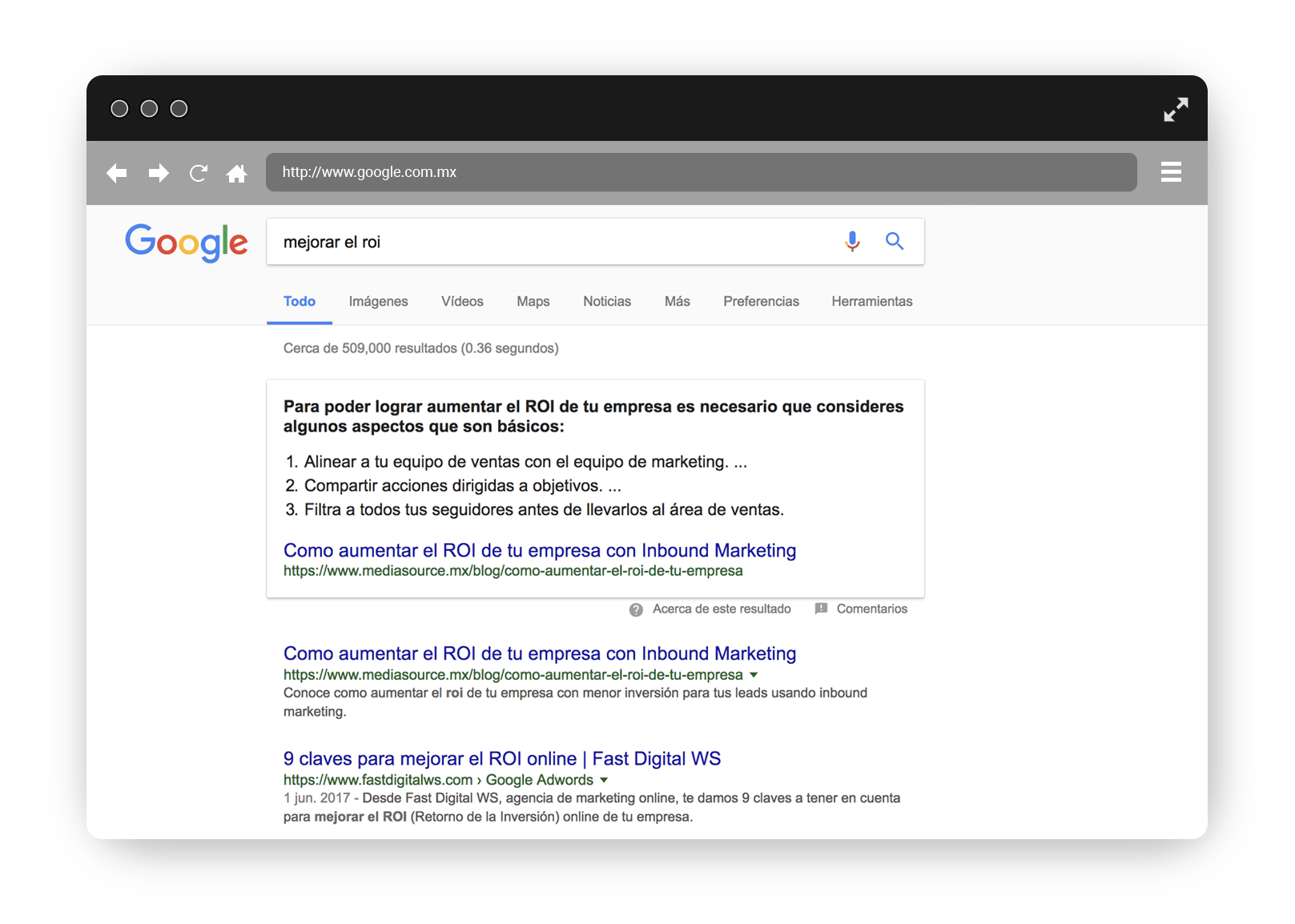Click the first window control circle
Image resolution: width=1295 pixels, height=924 pixels.
119,109
